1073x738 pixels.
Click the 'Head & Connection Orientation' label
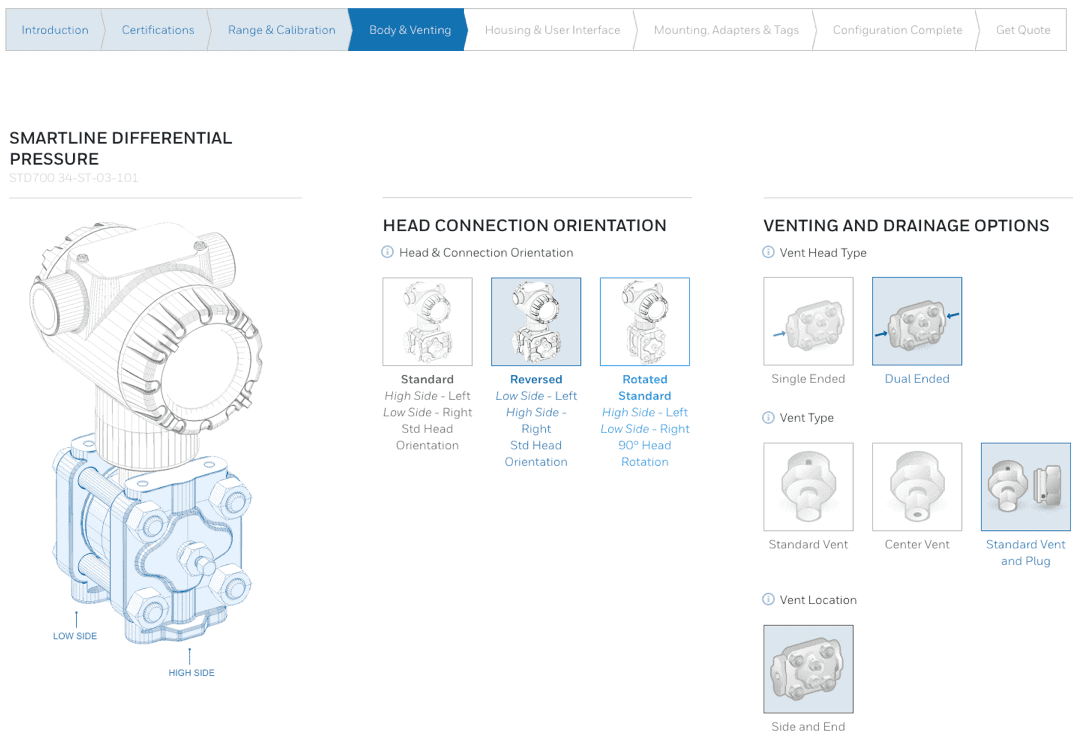click(486, 253)
